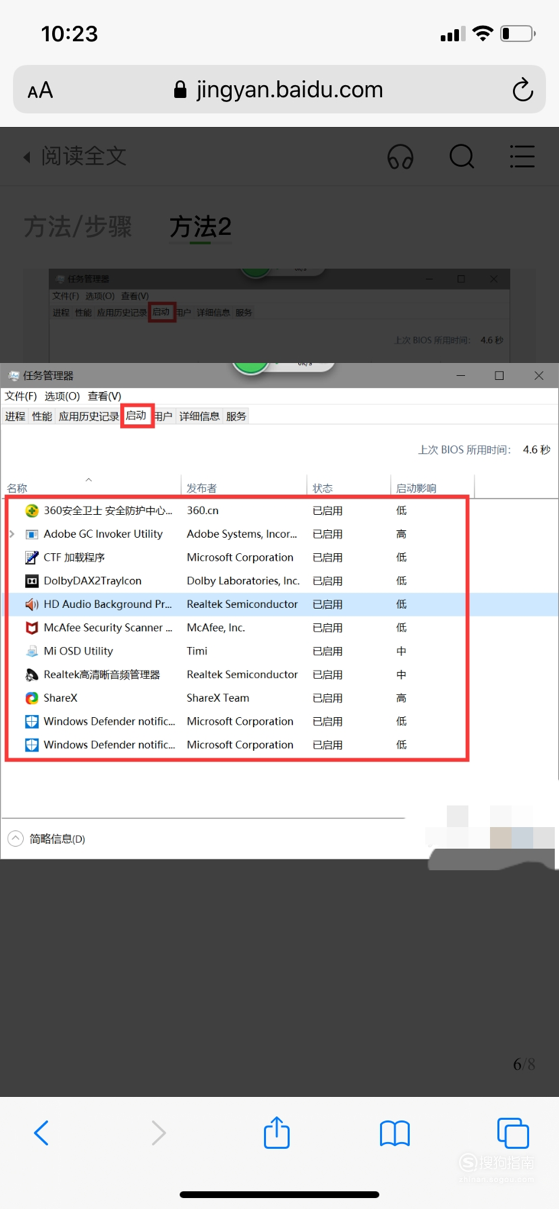The image size is (559, 1209).
Task: Tap the Safari reload page icon
Action: 522,90
